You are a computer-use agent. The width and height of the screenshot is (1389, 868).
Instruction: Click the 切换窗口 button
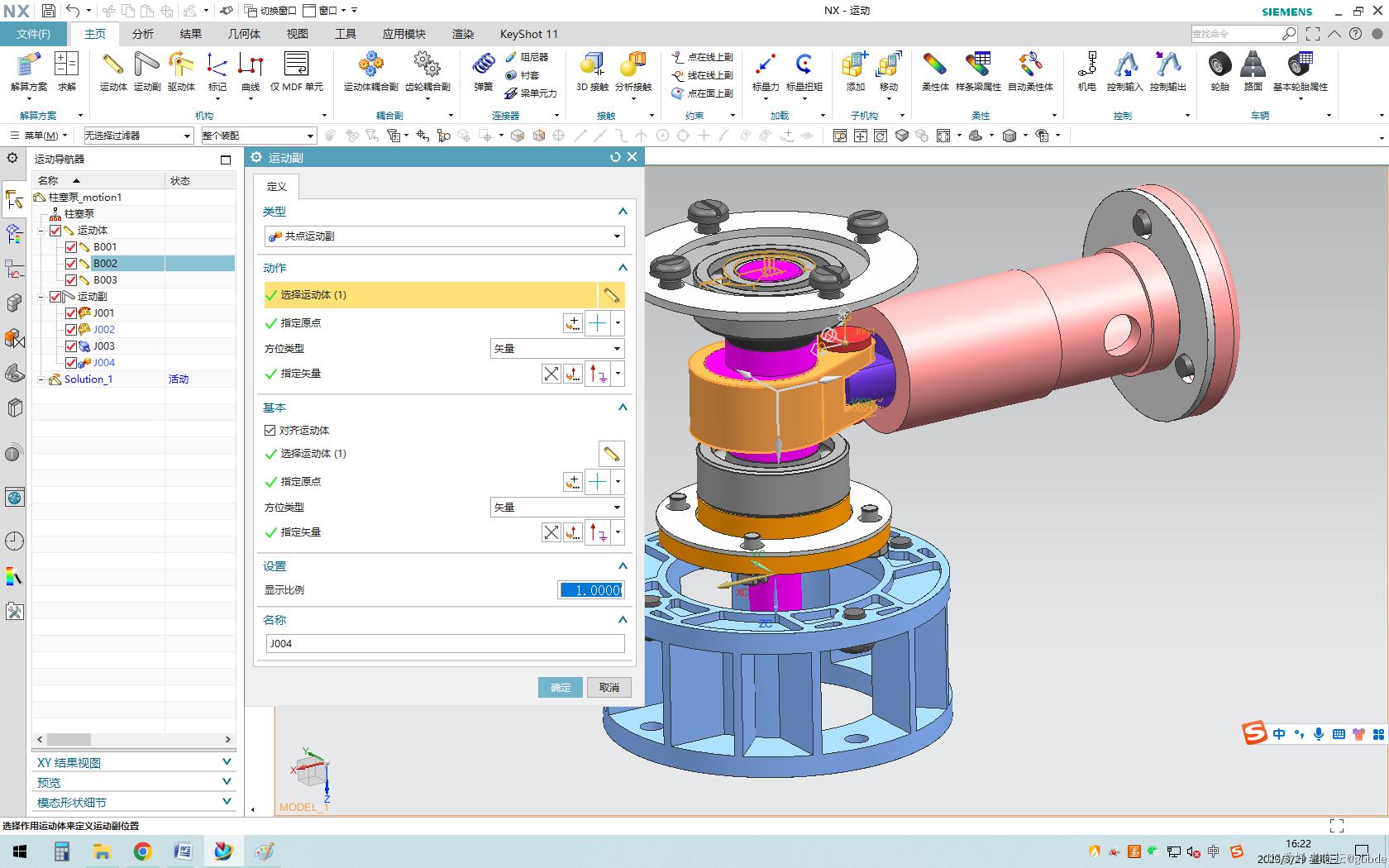pyautogui.click(x=271, y=11)
